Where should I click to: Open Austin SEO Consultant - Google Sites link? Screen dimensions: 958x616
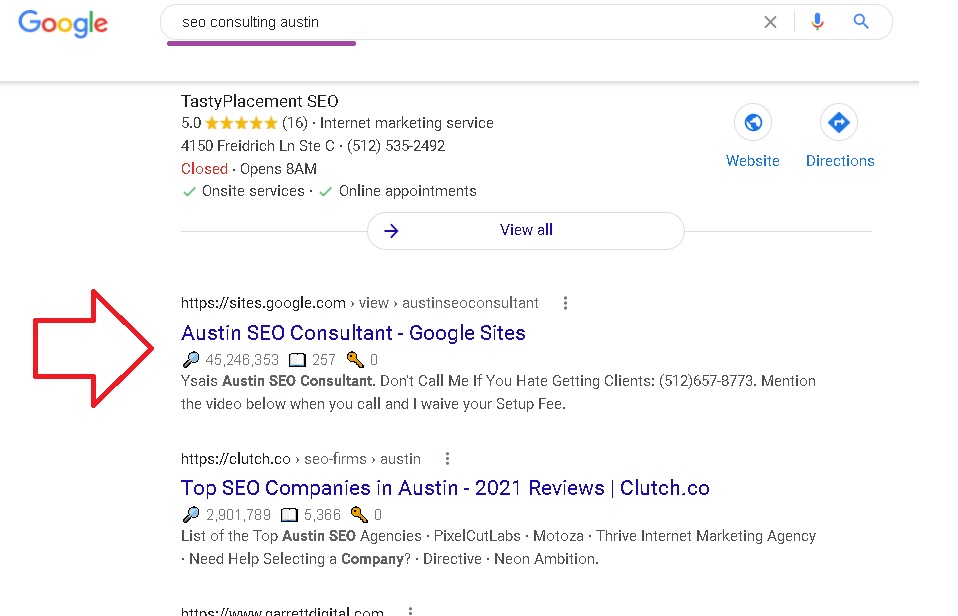pyautogui.click(x=353, y=333)
